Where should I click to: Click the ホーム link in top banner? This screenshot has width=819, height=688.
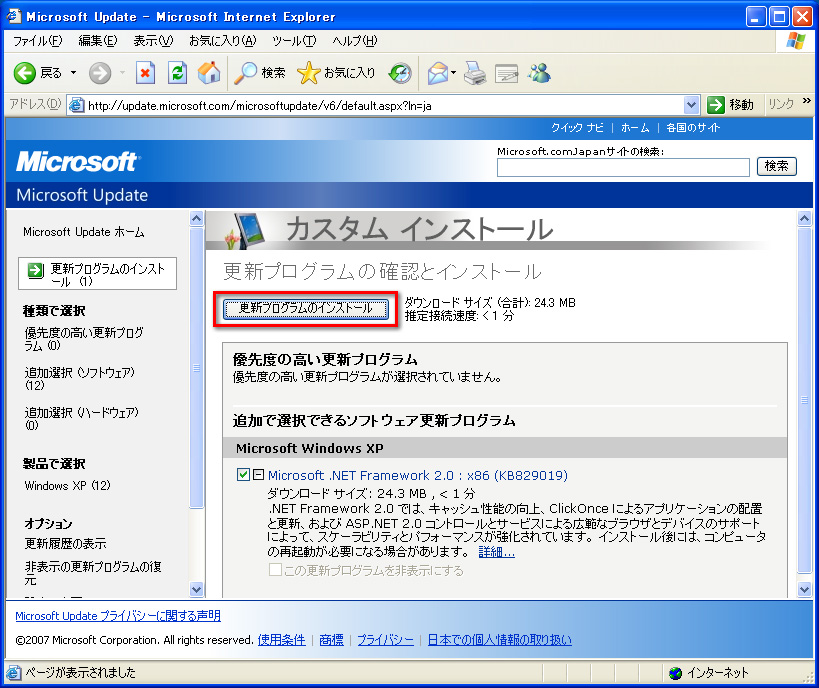(x=635, y=128)
